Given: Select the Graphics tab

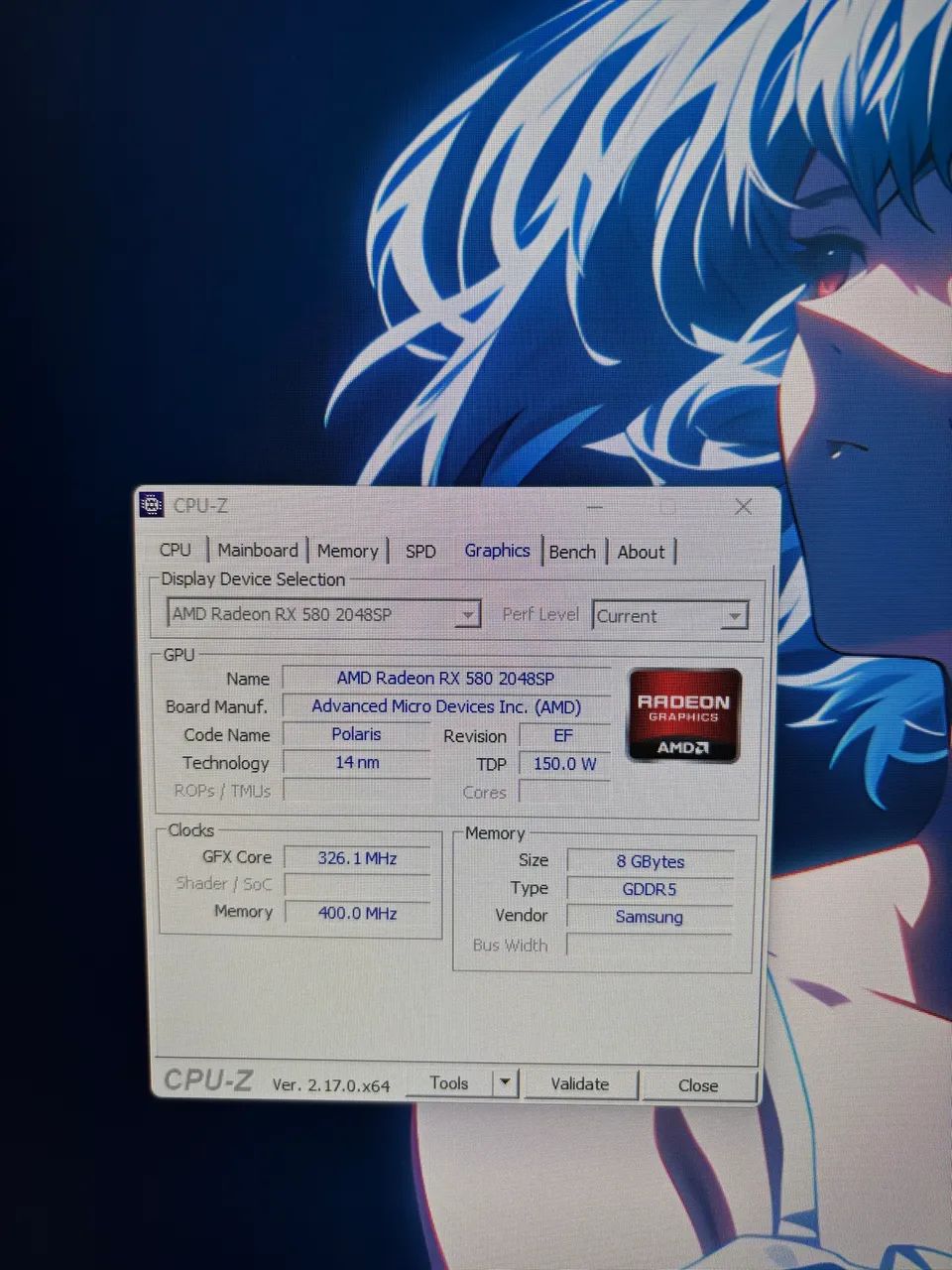Looking at the screenshot, I should 497,551.
